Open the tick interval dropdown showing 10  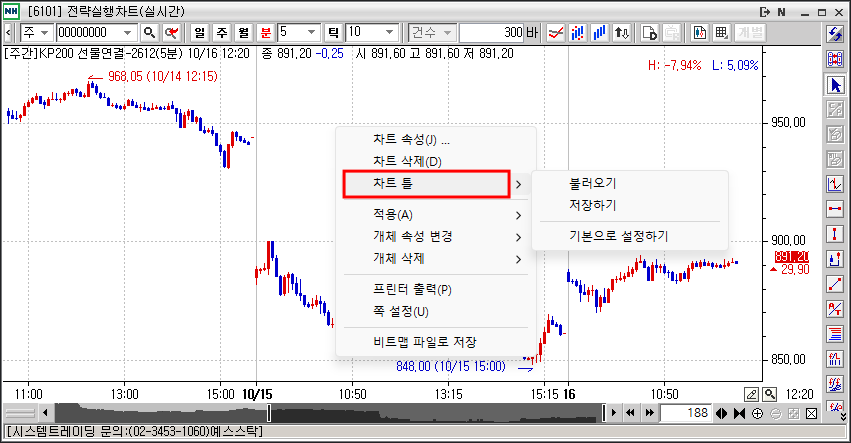389,33
